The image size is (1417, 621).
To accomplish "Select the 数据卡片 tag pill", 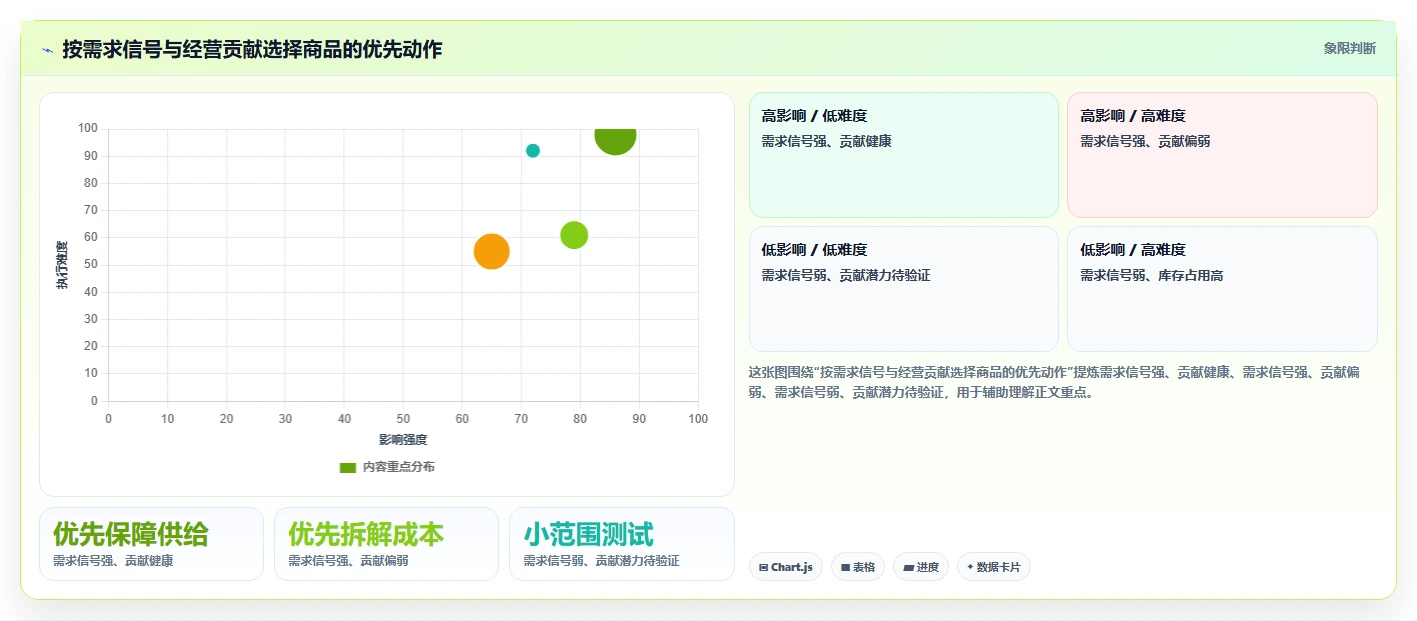I will coord(994,567).
